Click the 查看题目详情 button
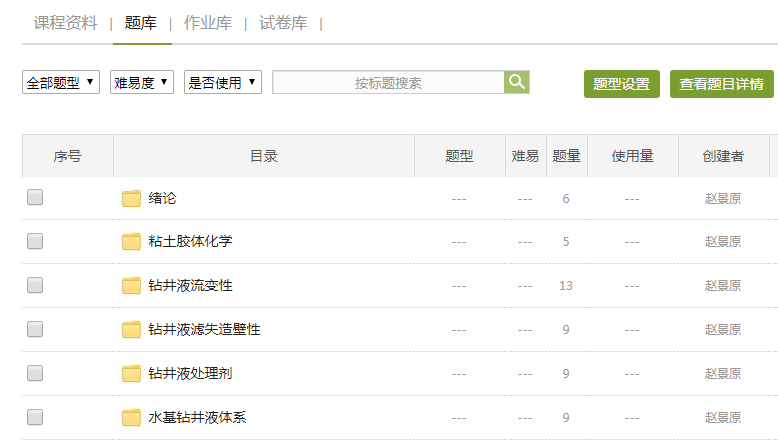 coord(721,84)
